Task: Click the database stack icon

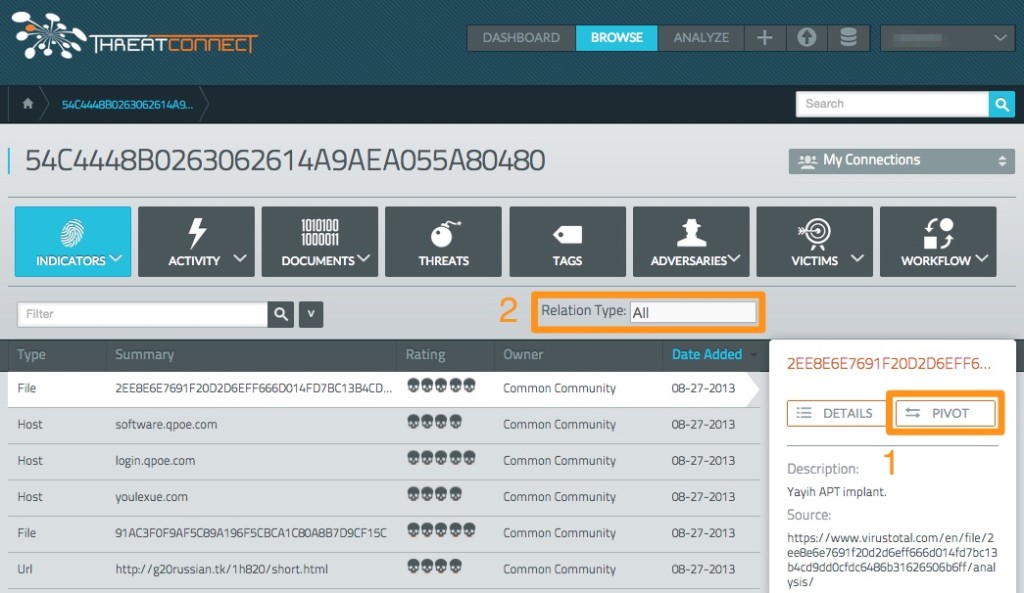Action: coord(848,38)
